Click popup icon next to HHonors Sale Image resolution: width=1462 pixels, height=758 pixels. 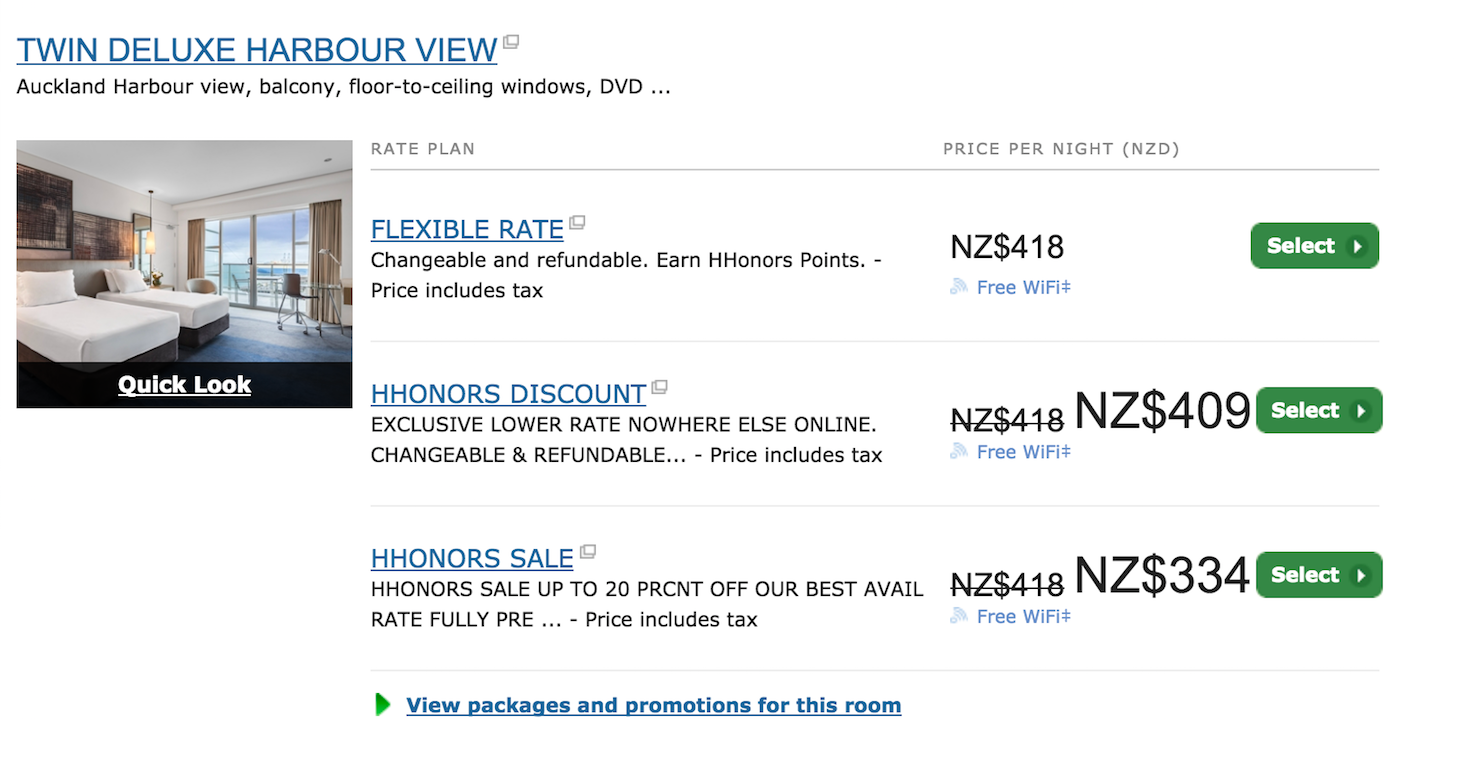pos(588,551)
